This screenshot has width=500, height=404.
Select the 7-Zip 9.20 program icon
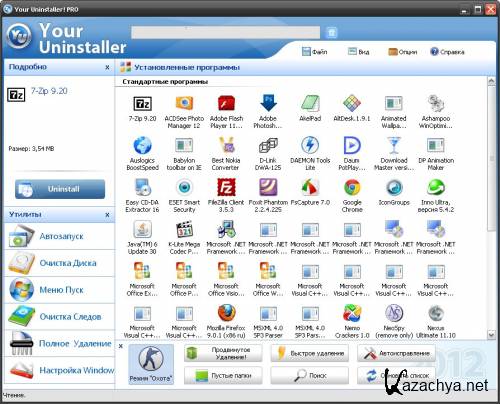[x=143, y=104]
